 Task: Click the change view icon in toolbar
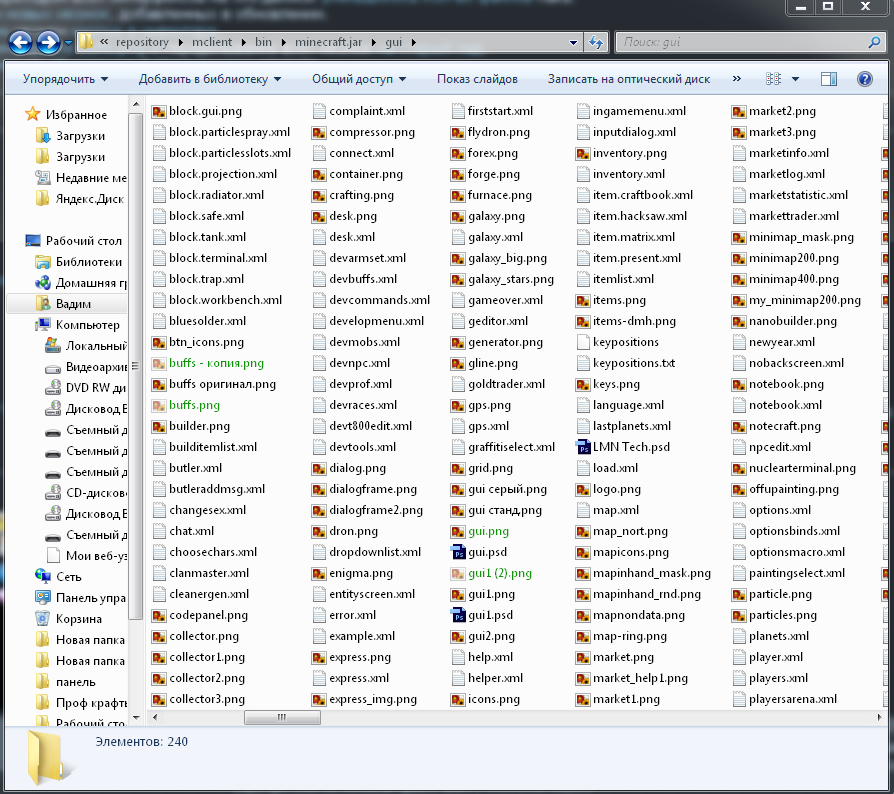pos(774,79)
